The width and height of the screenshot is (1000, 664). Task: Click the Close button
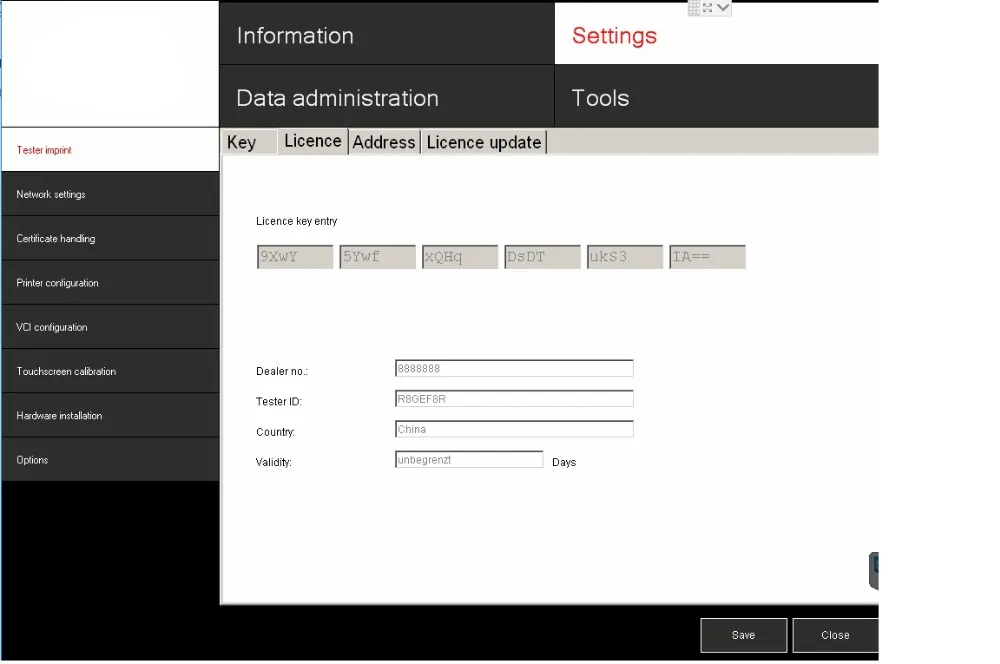click(835, 635)
